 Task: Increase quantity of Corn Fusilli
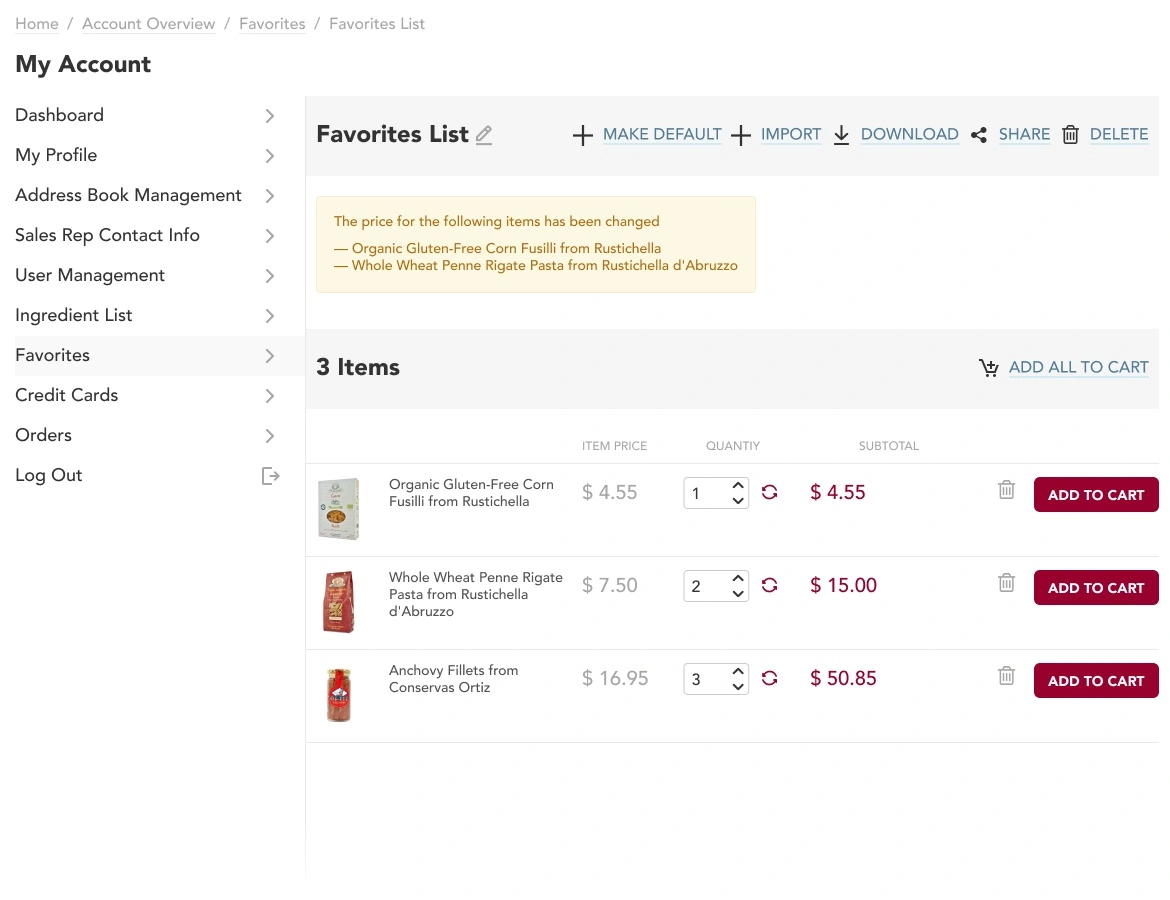pos(738,485)
